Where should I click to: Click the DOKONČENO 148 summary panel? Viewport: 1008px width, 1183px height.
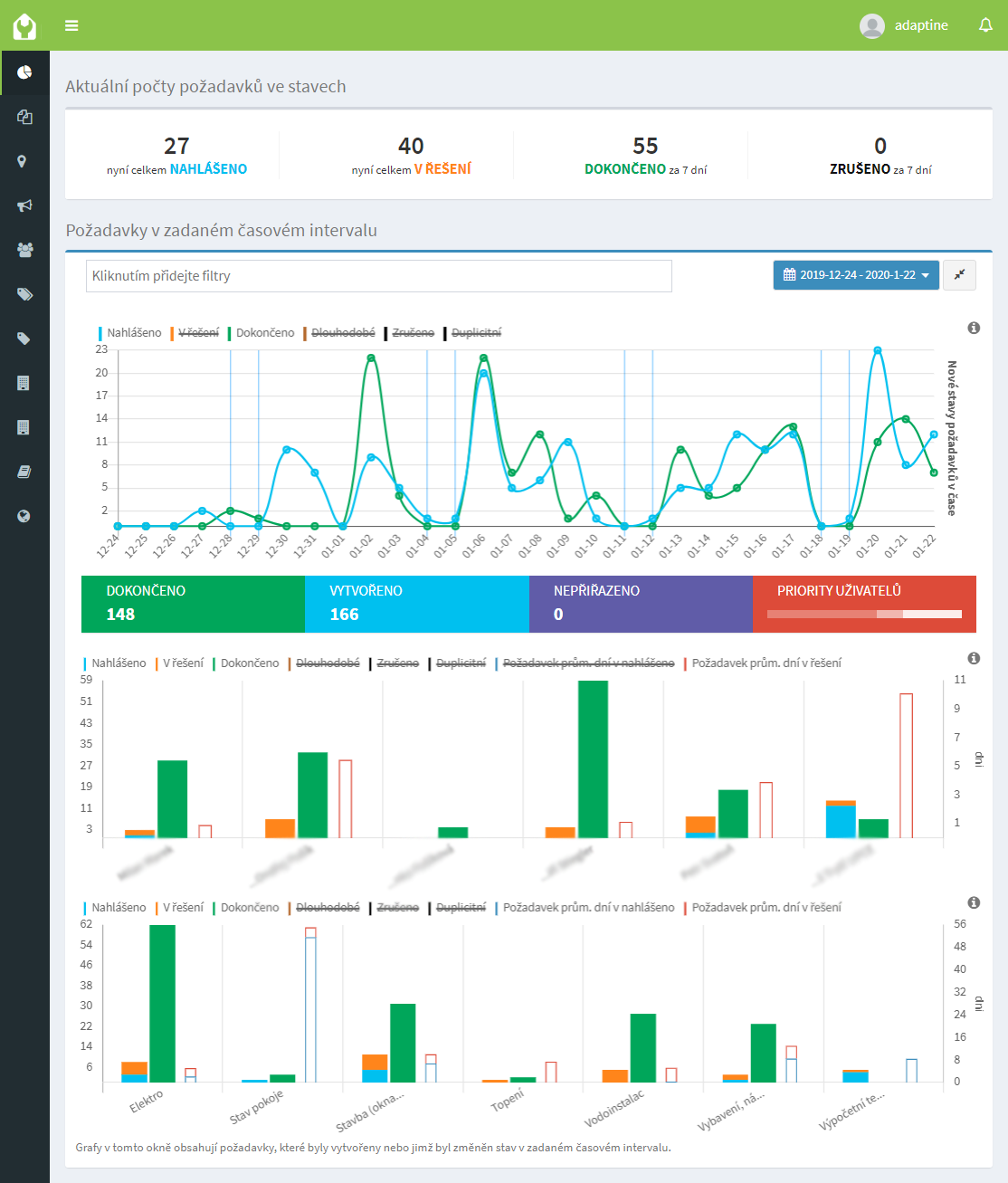point(193,604)
